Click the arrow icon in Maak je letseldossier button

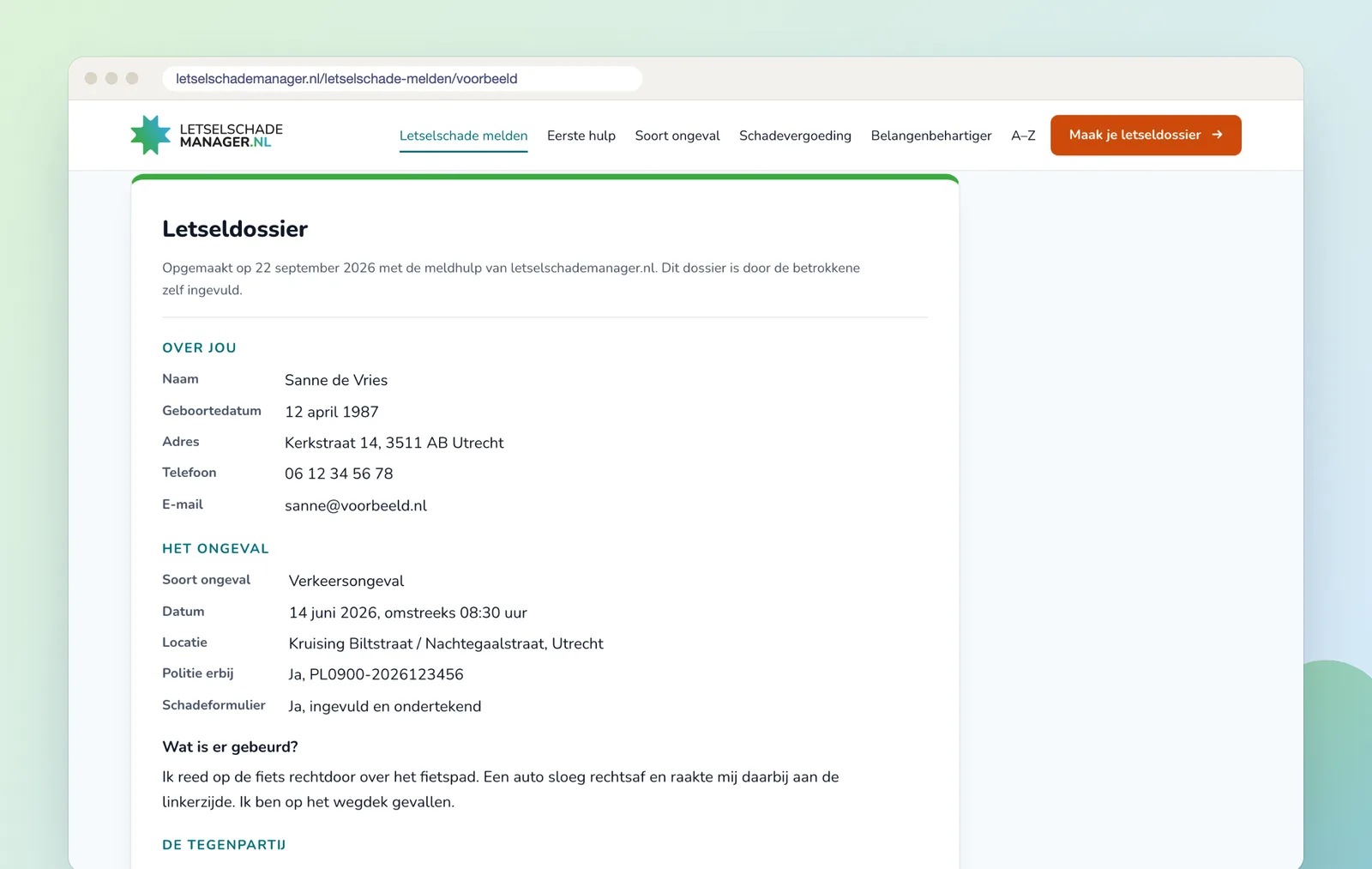(1217, 135)
